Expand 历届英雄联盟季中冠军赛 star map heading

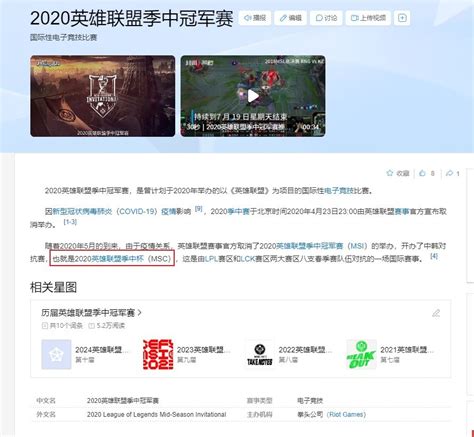tap(91, 313)
